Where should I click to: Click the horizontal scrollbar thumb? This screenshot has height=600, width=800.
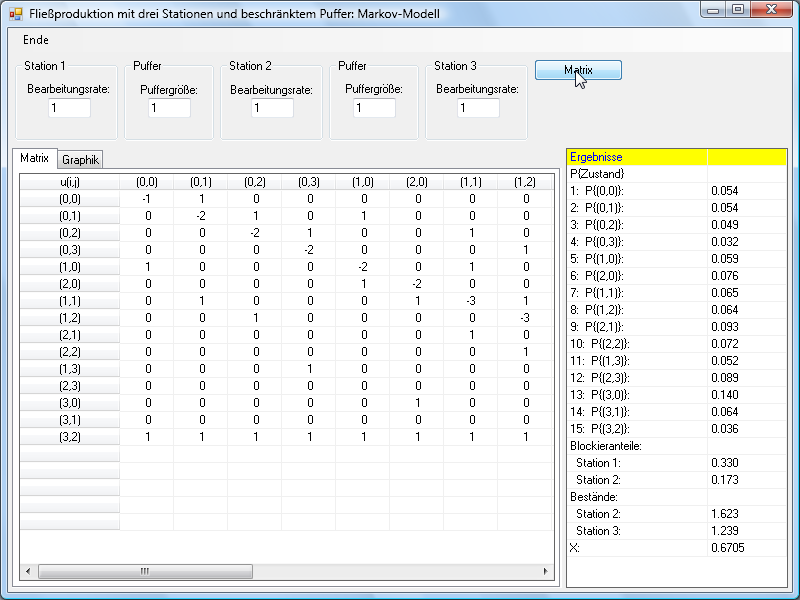click(145, 571)
